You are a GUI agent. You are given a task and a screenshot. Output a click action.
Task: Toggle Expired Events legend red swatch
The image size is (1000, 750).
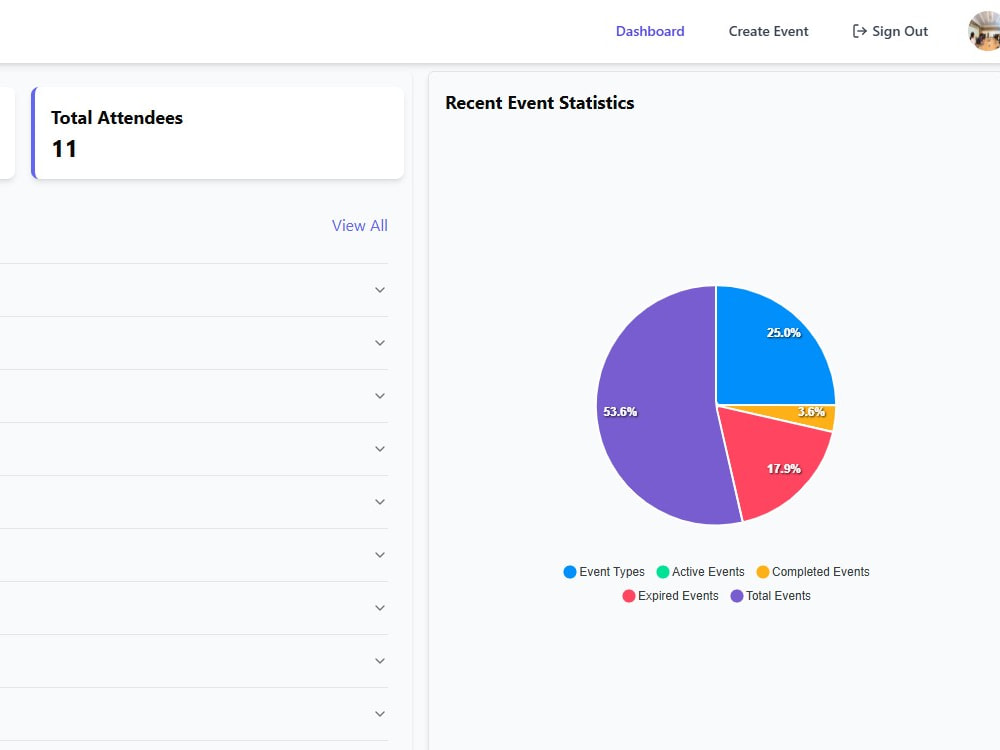tap(629, 596)
